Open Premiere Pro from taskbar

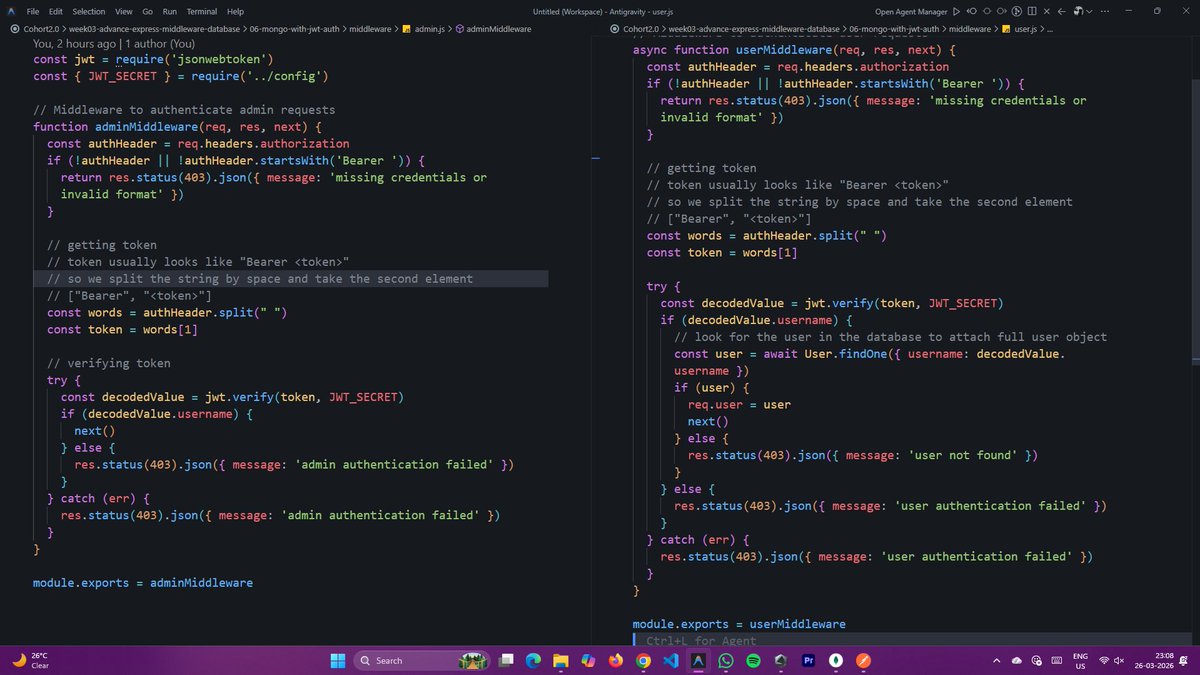807,660
